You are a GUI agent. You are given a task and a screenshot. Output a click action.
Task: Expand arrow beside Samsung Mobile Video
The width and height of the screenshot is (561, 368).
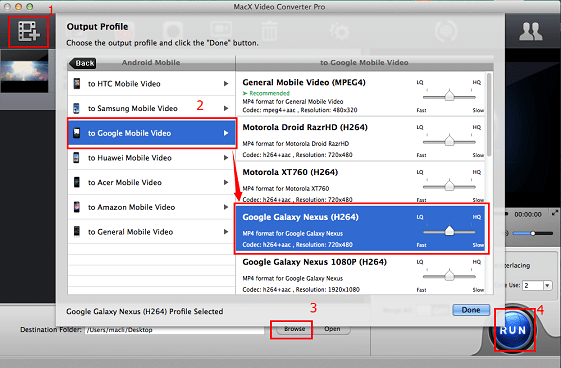click(226, 108)
